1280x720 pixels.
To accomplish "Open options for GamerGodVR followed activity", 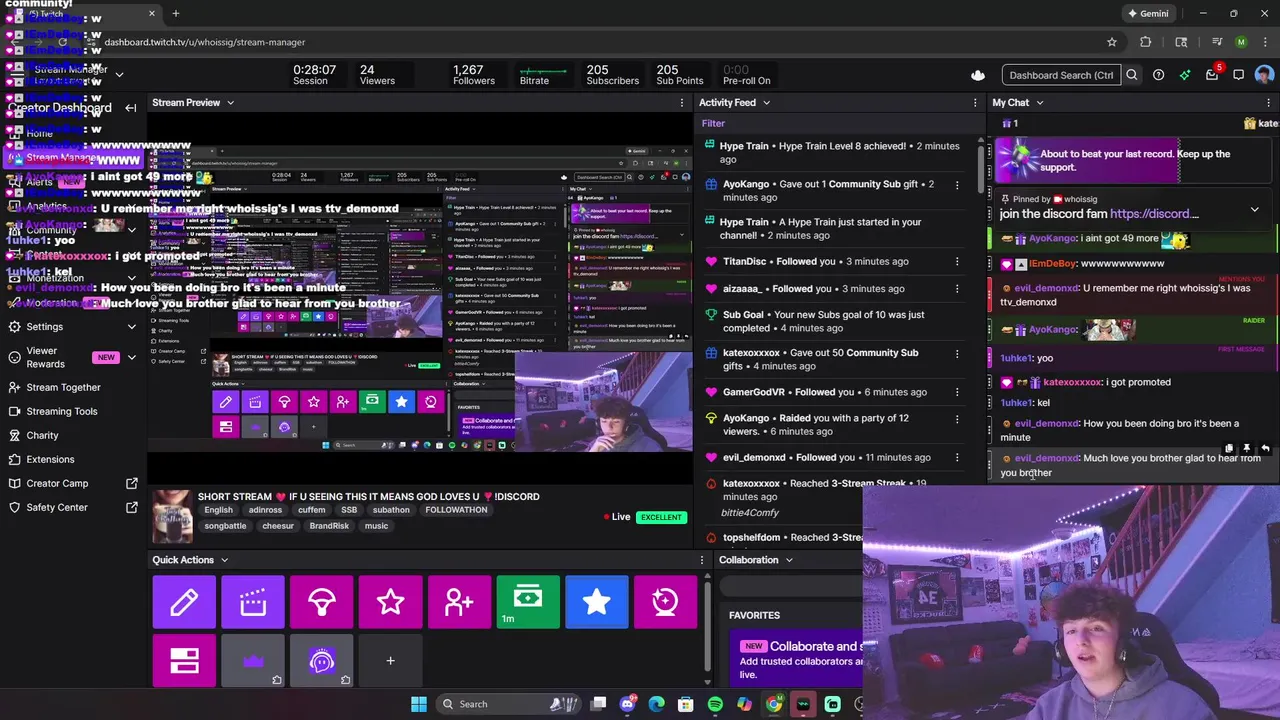I will coord(957,392).
